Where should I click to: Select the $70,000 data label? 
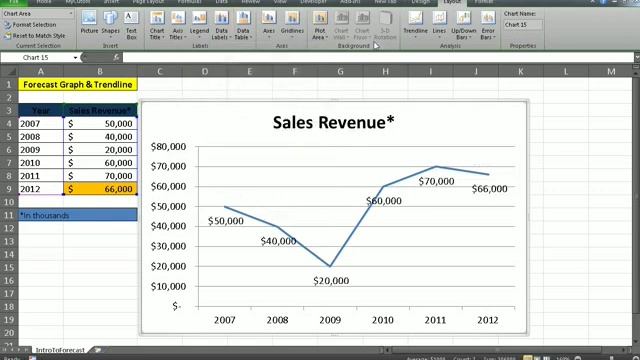[436, 181]
